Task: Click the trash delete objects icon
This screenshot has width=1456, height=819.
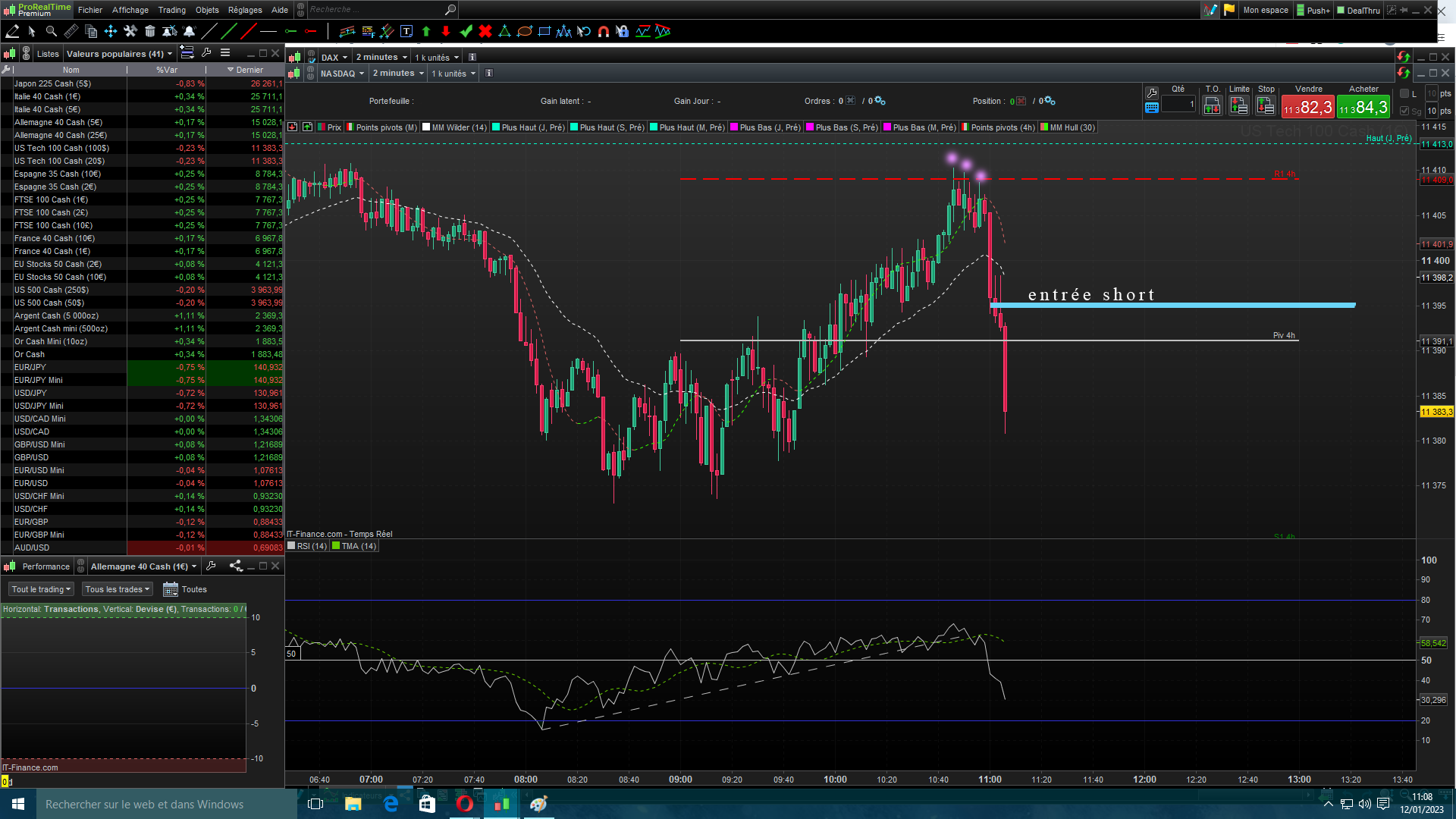Action: point(149,31)
